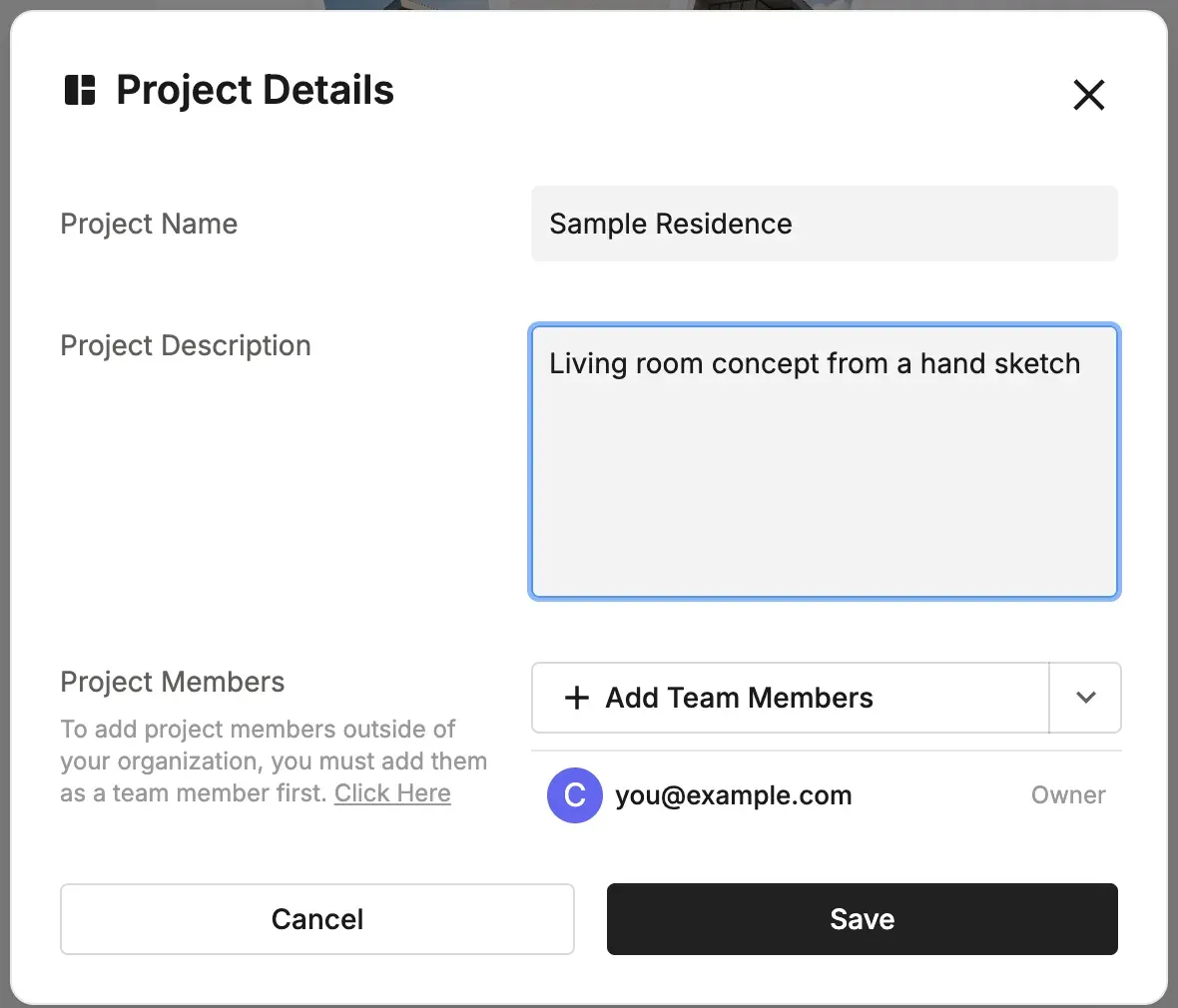This screenshot has width=1178, height=1008.
Task: Click the Project Details layout icon
Action: tap(80, 90)
